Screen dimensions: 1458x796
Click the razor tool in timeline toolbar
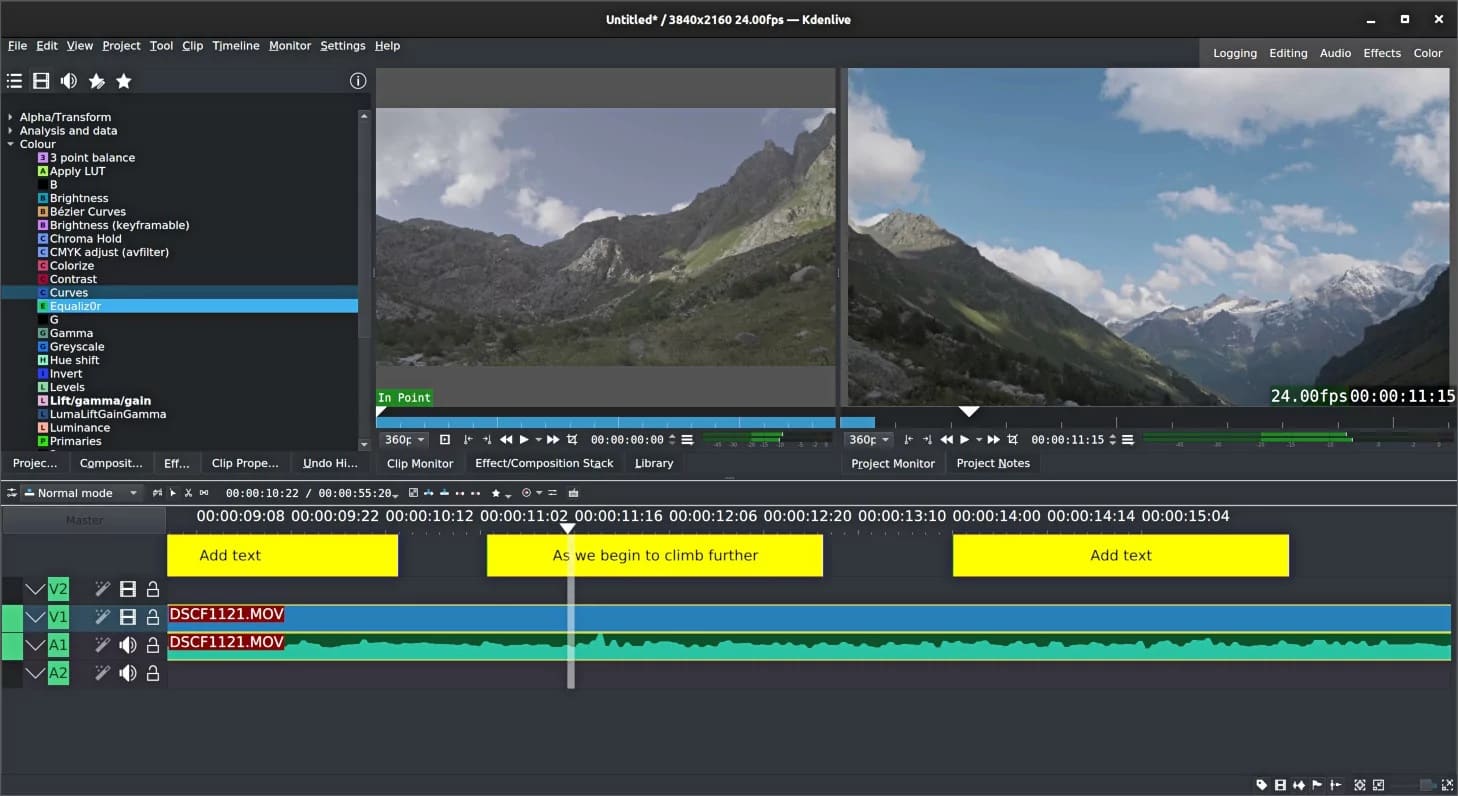pyautogui.click(x=188, y=493)
